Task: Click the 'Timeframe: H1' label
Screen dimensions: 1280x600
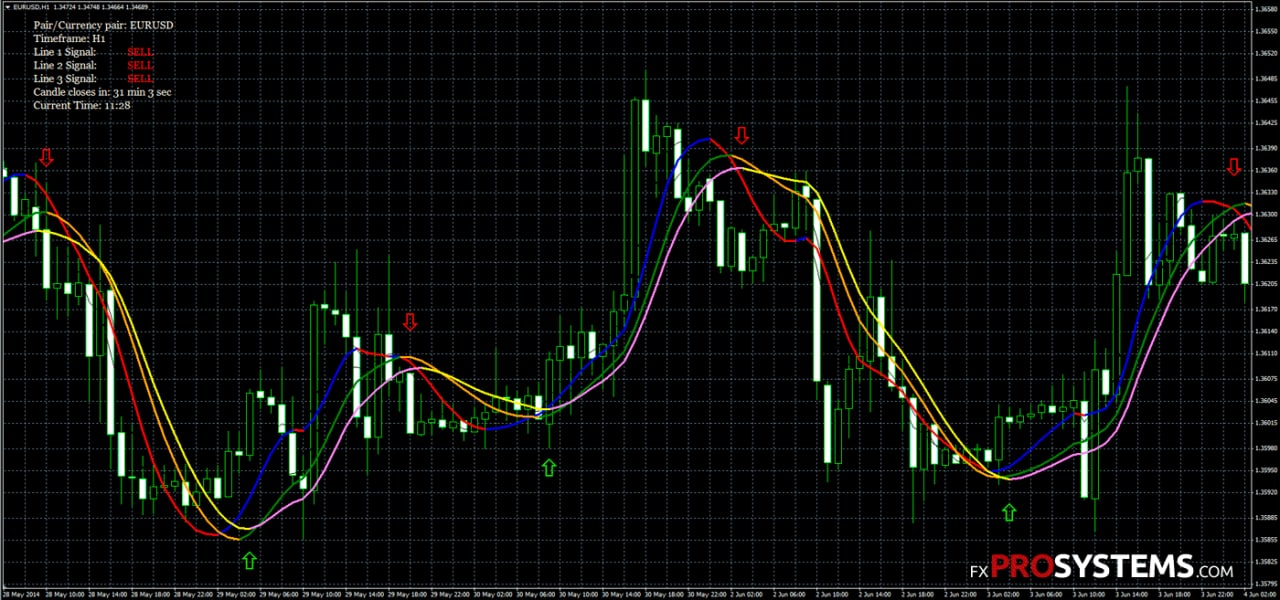Action: [x=70, y=37]
